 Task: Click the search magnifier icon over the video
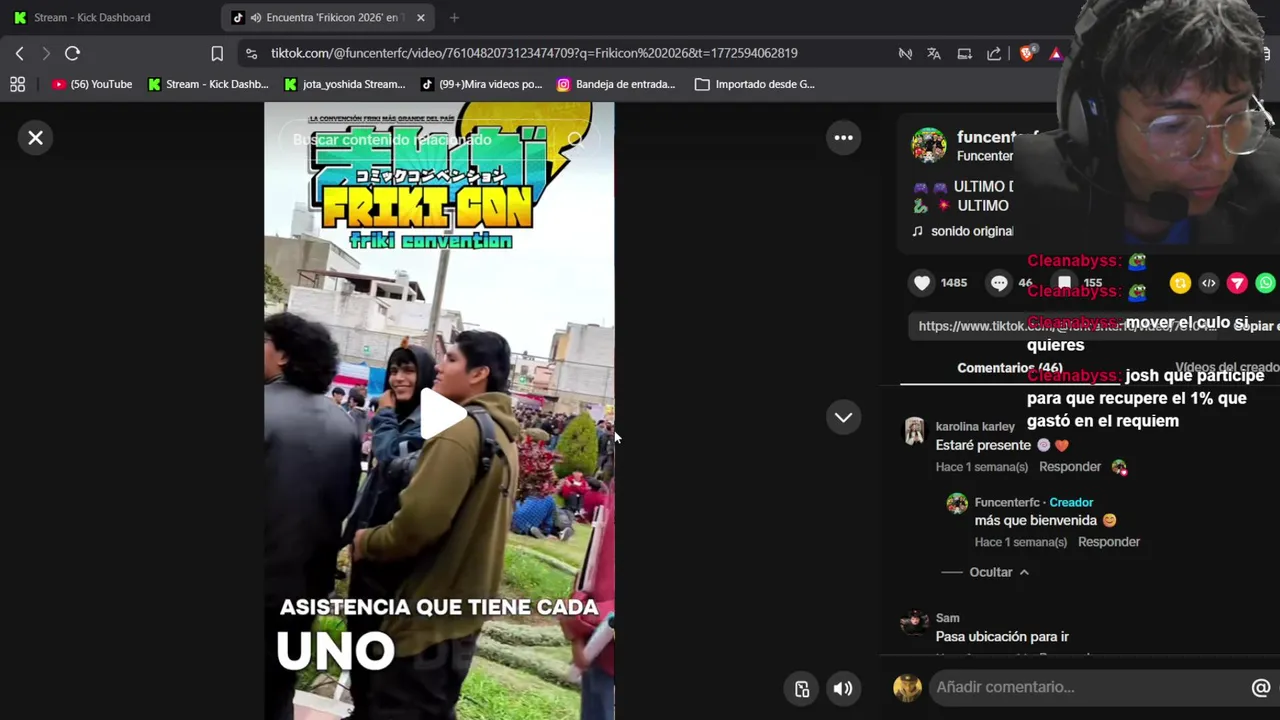point(575,140)
